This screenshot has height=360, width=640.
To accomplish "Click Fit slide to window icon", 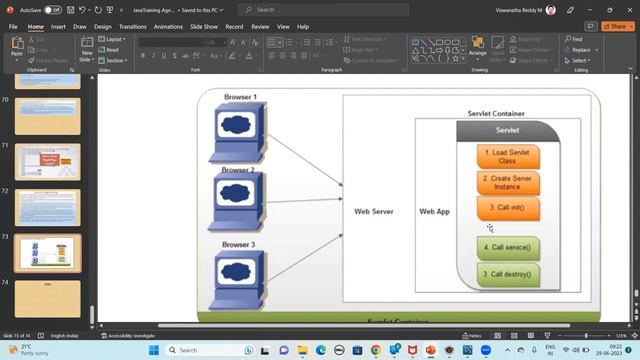I will pyautogui.click(x=635, y=336).
